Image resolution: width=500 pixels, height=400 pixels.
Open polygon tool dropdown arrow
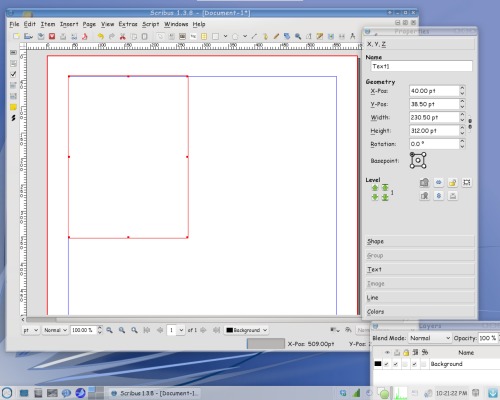(x=245, y=36)
